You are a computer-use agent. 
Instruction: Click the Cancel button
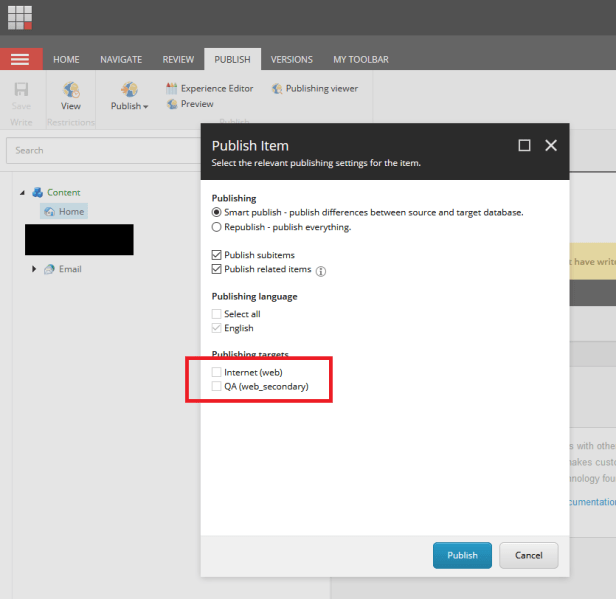click(529, 555)
